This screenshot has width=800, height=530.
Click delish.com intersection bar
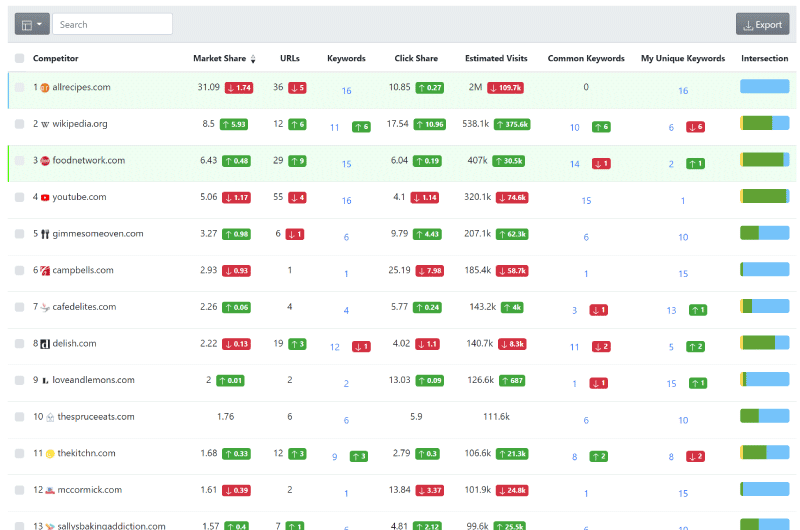click(765, 342)
